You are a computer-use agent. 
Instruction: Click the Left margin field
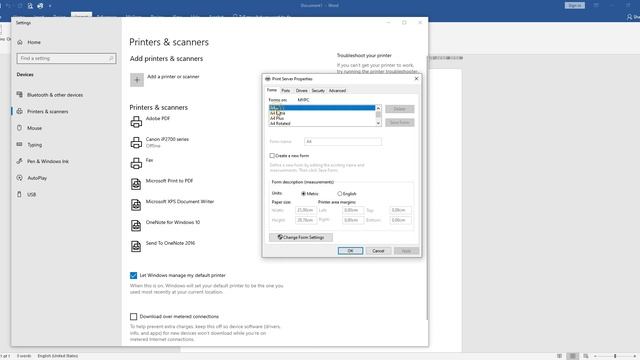click(353, 210)
